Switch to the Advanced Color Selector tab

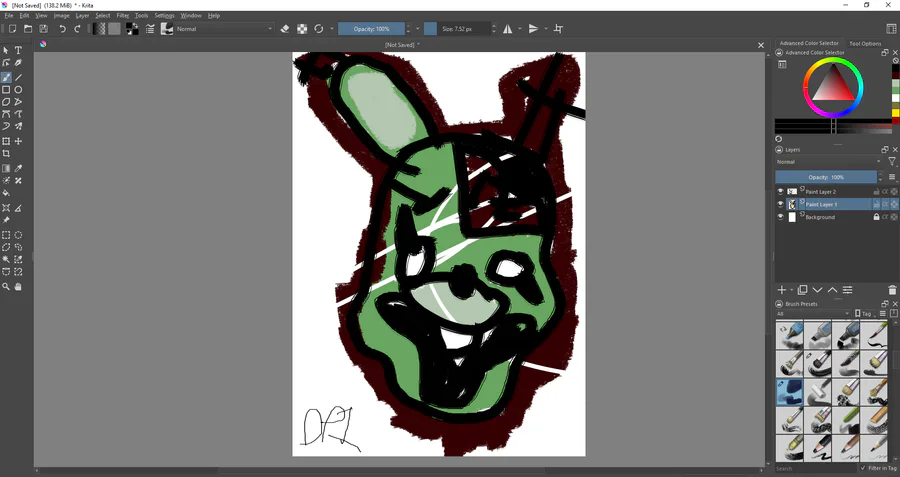(809, 43)
